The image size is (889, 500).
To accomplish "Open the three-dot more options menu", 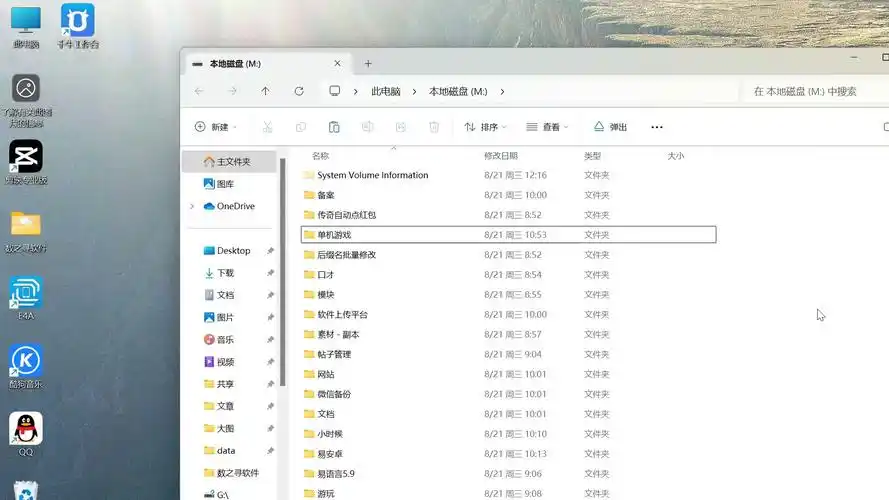I will tap(657, 127).
